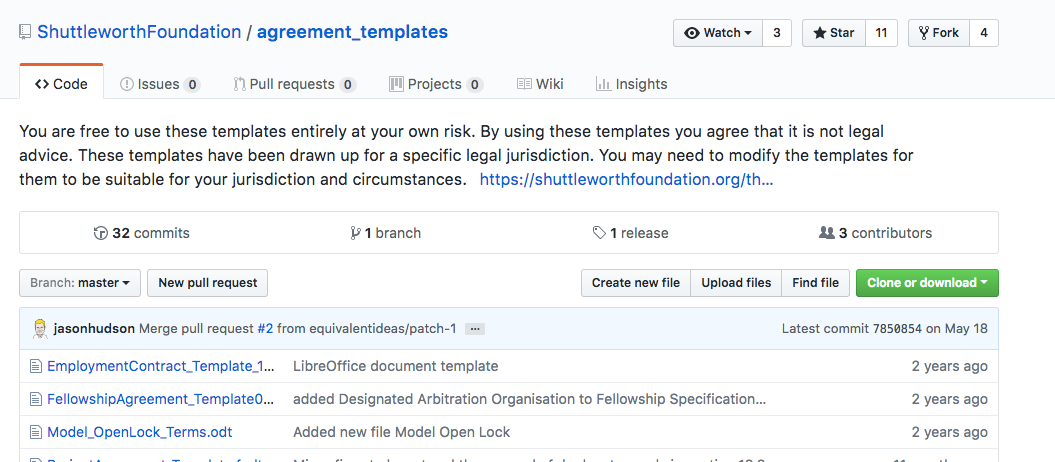Click the Insights graph icon
The width and height of the screenshot is (1055, 462).
coord(604,84)
